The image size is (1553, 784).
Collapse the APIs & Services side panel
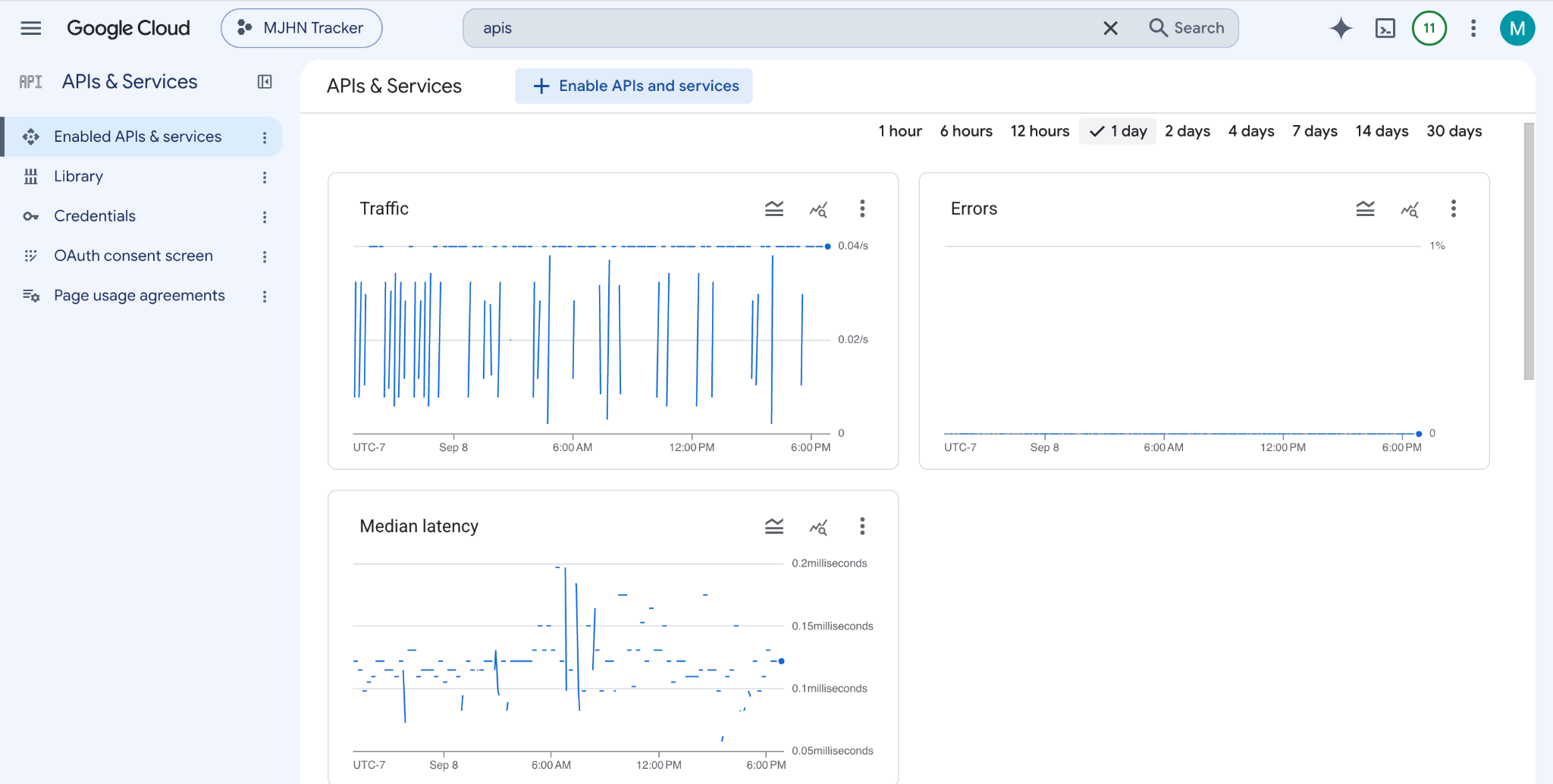tap(265, 82)
